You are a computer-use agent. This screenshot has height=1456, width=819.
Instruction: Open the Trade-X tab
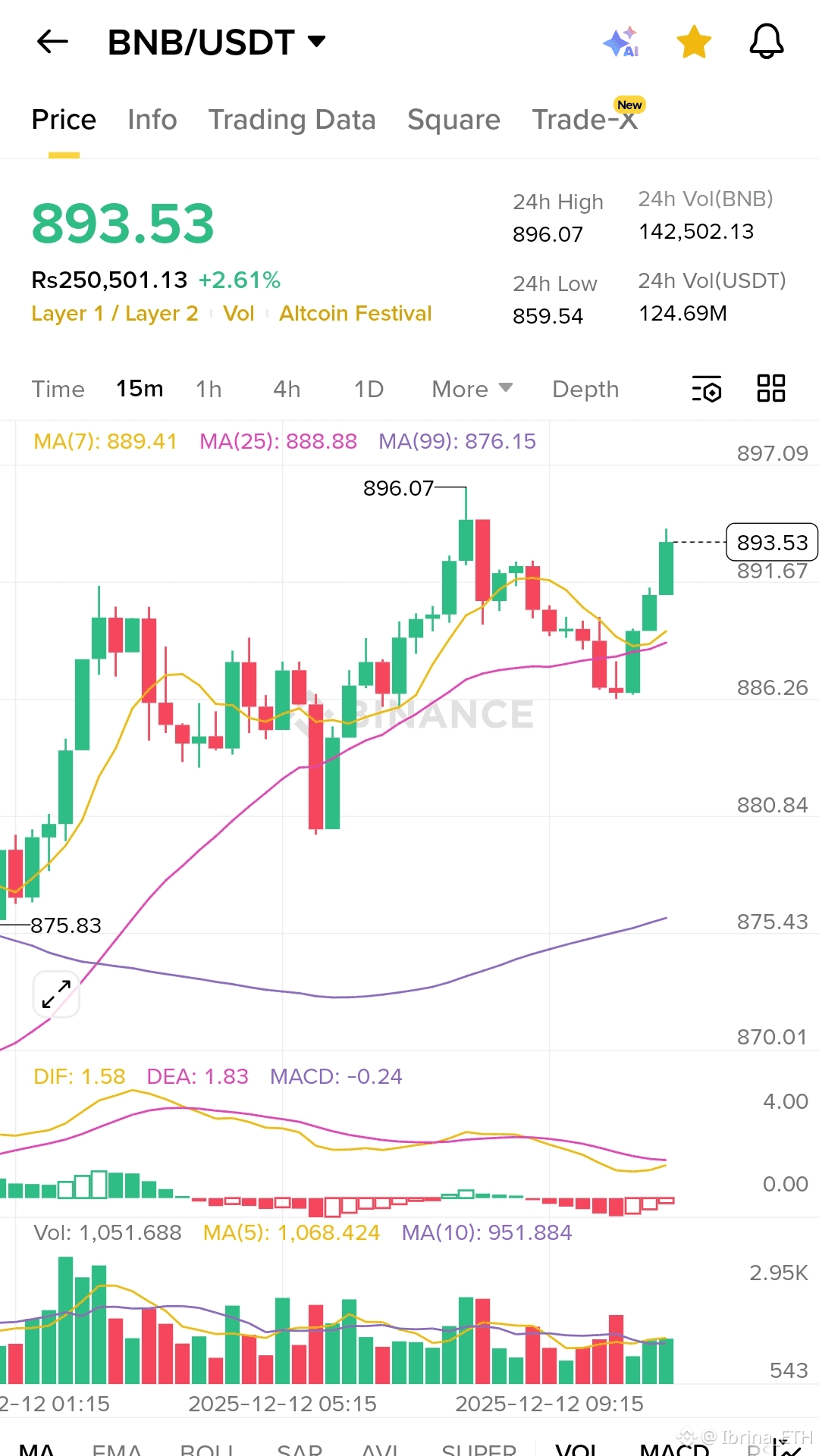[585, 120]
